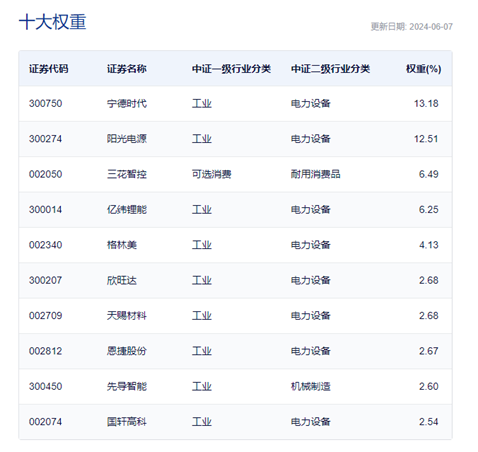This screenshot has width=478, height=452.
Task: Select stock code 002340
Action: (45, 245)
